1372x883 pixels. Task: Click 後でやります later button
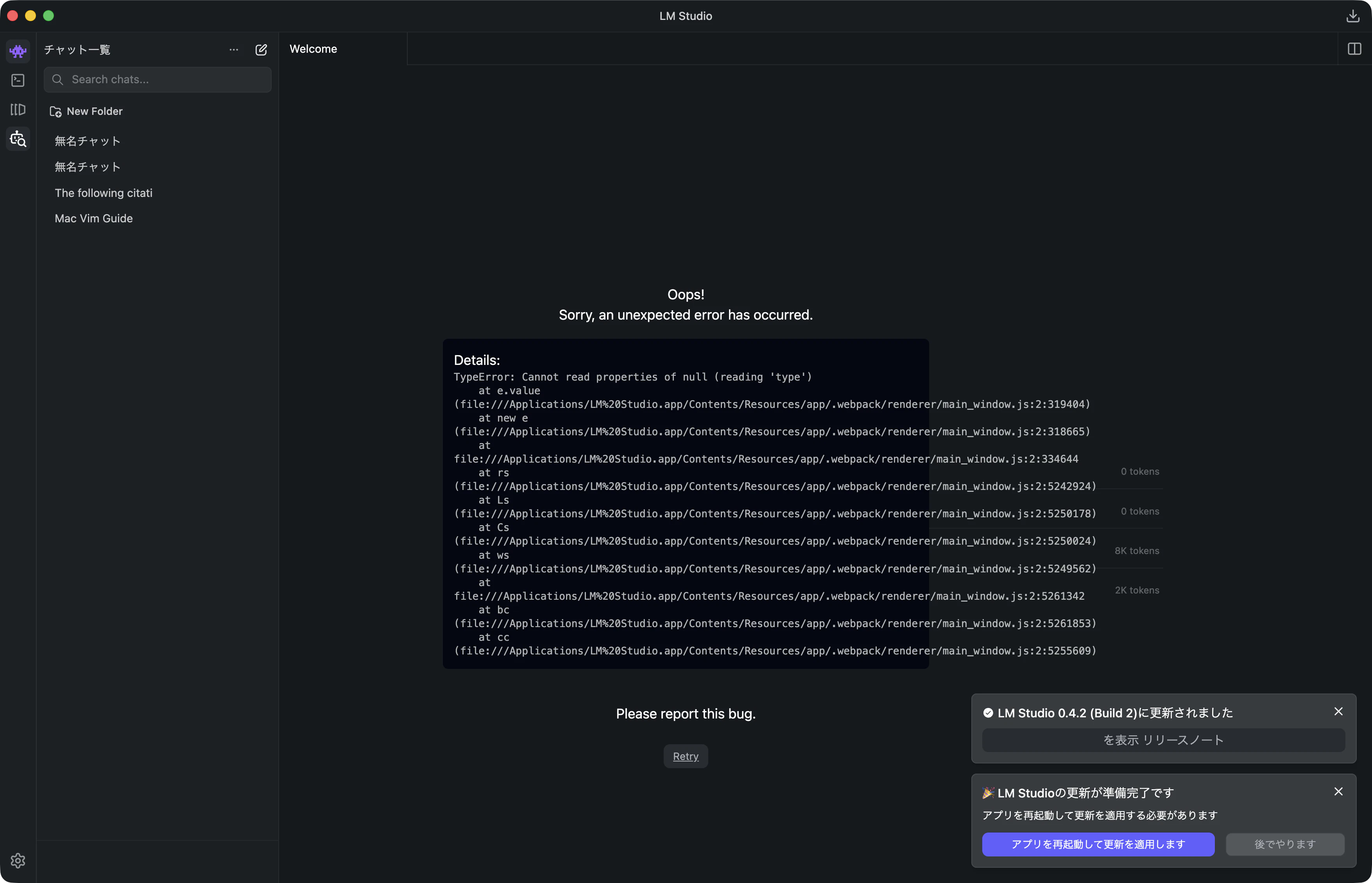(1285, 845)
